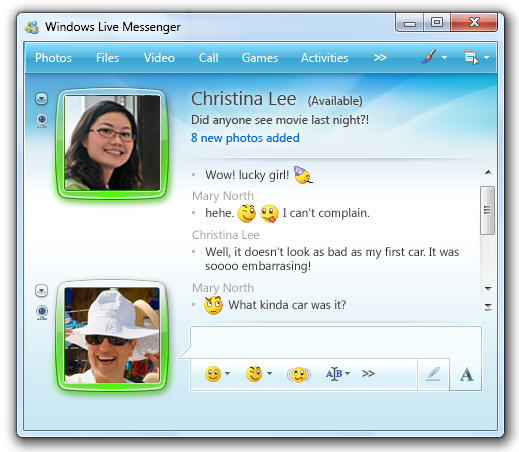Click Christina Lee's display picture
519x452 pixels.
(x=112, y=143)
